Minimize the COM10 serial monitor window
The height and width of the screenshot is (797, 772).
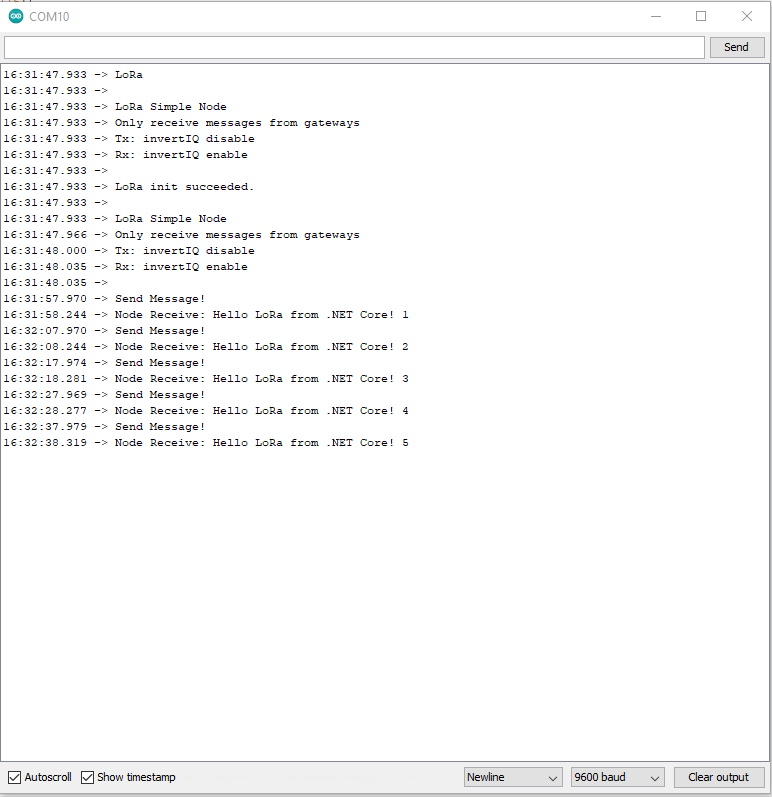tap(656, 17)
